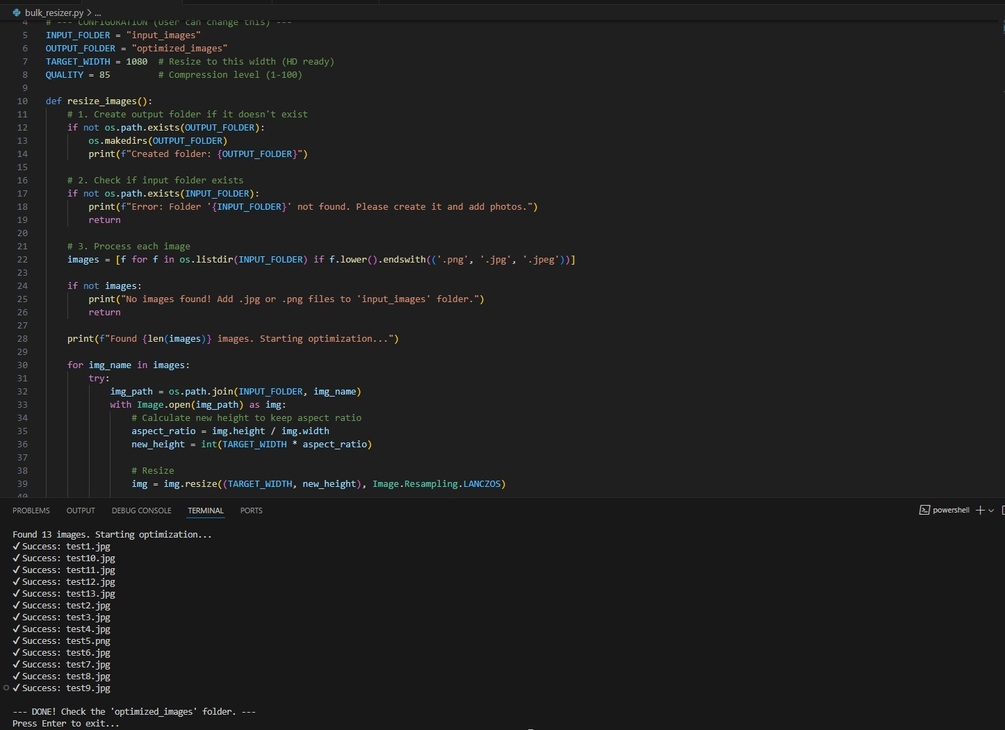Click the split terminal icon at panel edge
This screenshot has height=730, width=1005.
[1002, 511]
